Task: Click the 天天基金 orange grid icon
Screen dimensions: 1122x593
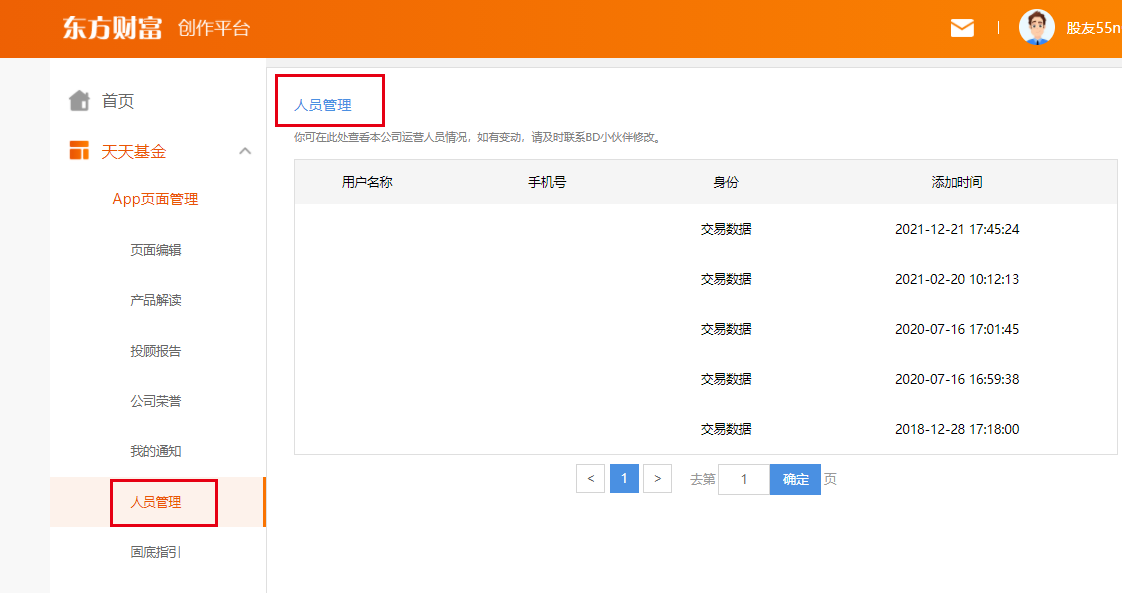Action: (x=79, y=151)
